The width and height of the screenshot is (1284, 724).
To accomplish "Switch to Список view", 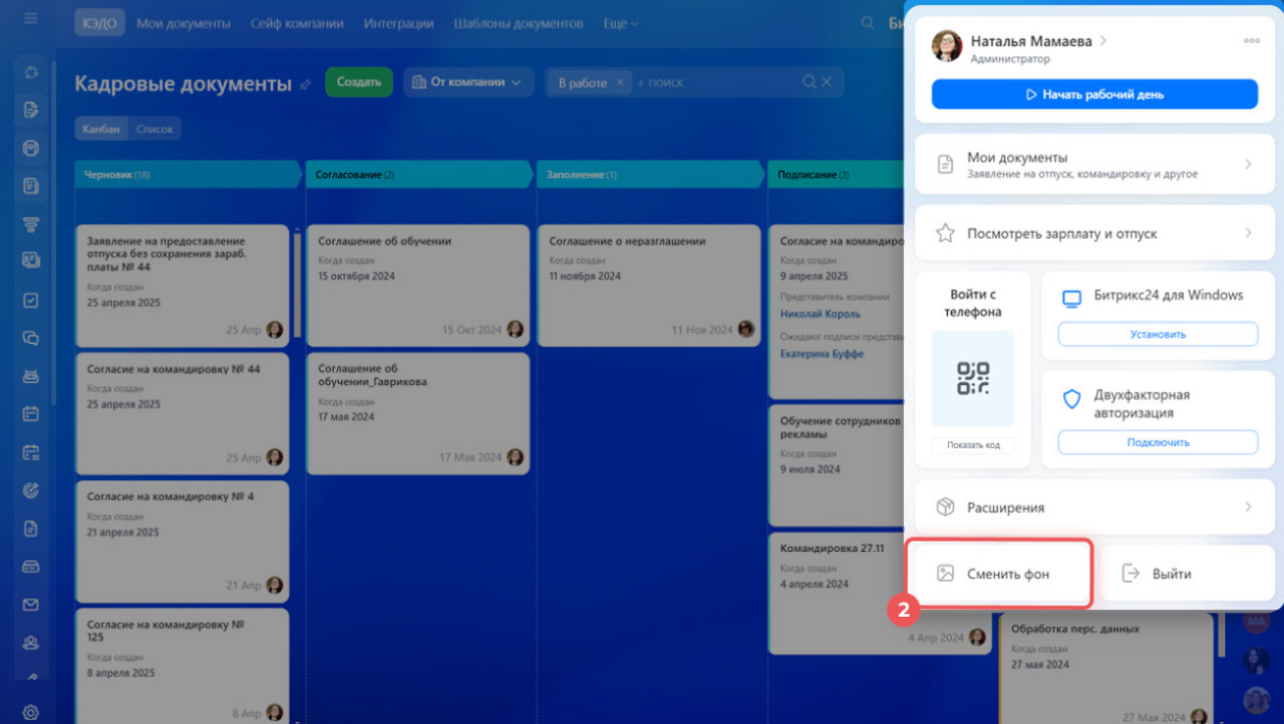I will pyautogui.click(x=155, y=129).
